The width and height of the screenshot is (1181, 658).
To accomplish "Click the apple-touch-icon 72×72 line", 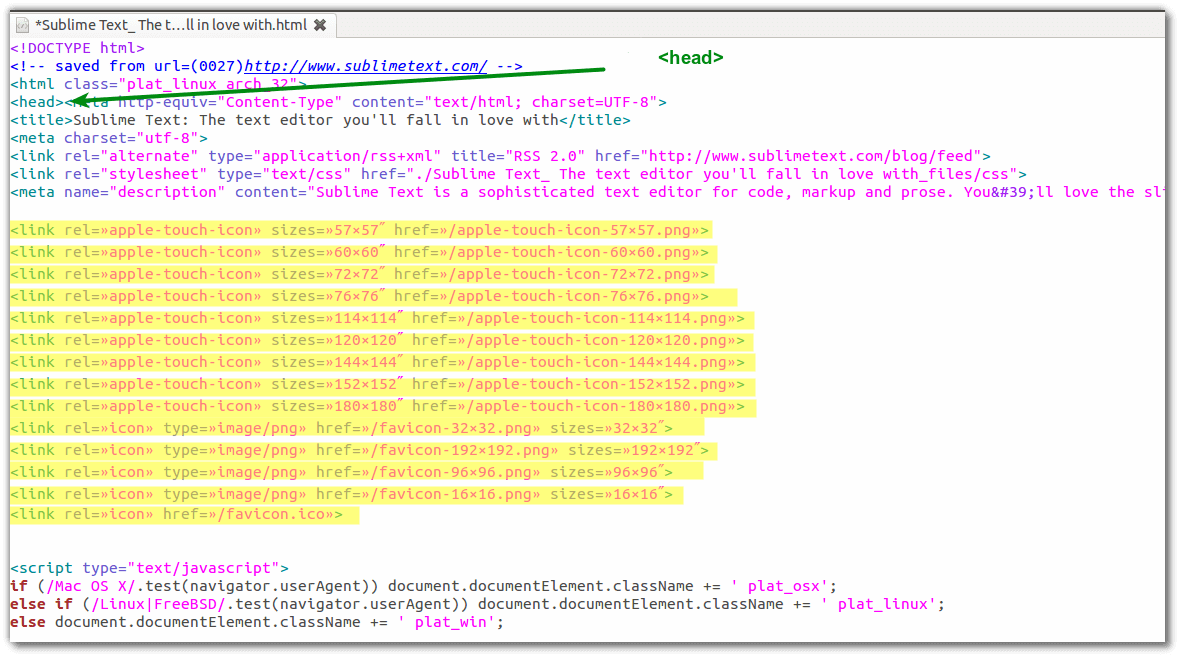I will click(360, 274).
